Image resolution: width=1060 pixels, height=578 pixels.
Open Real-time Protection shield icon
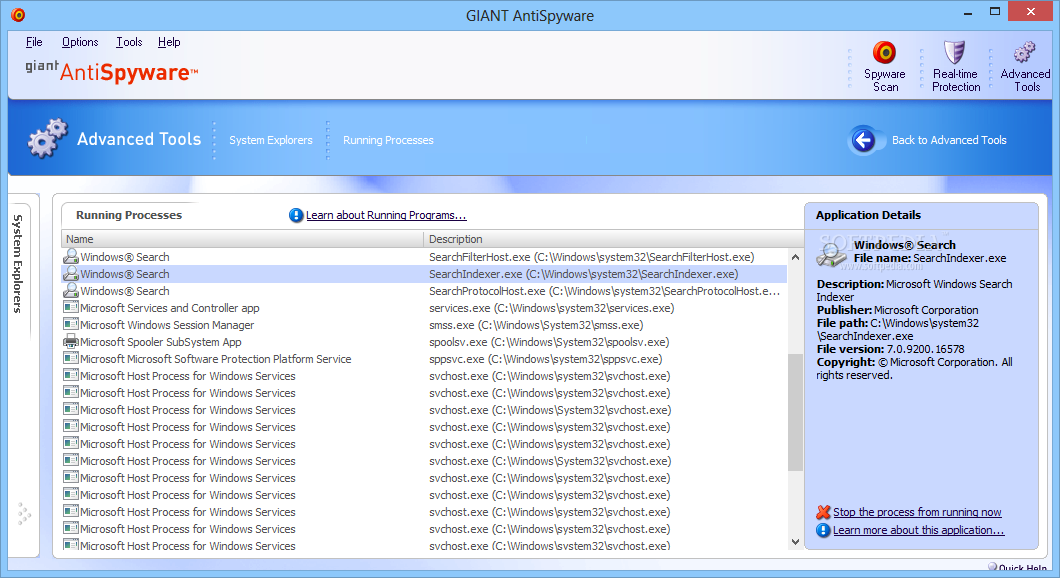pyautogui.click(x=955, y=53)
